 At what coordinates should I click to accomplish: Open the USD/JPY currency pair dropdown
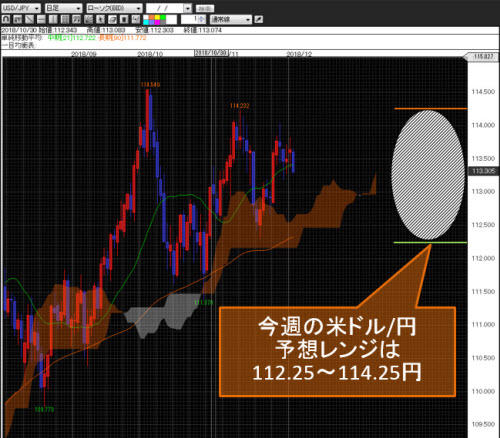point(21,8)
